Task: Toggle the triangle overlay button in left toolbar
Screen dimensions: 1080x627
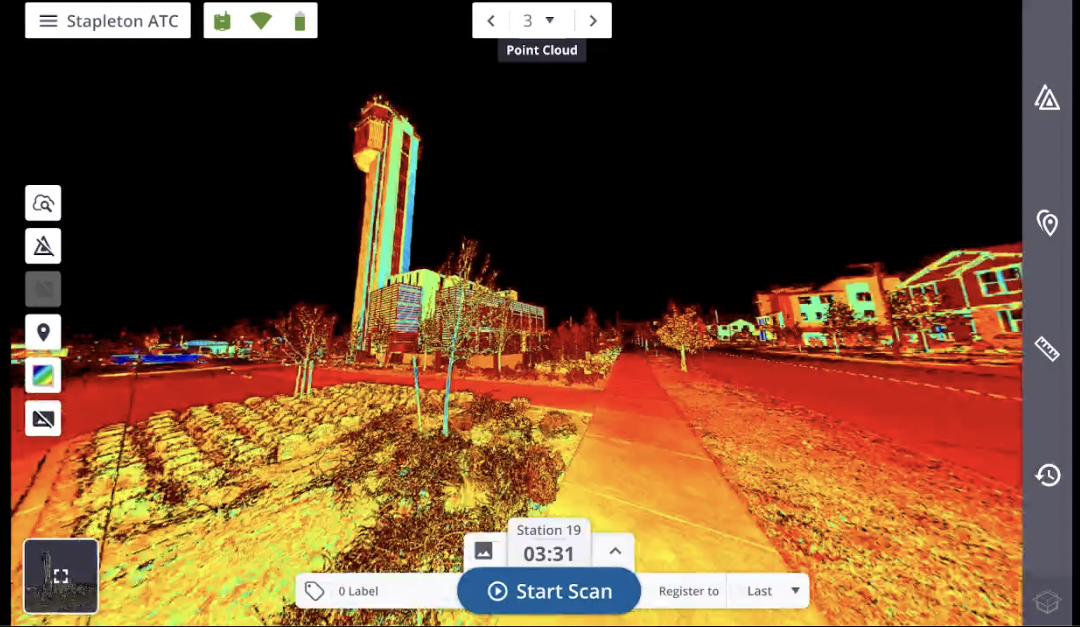Action: click(43, 246)
